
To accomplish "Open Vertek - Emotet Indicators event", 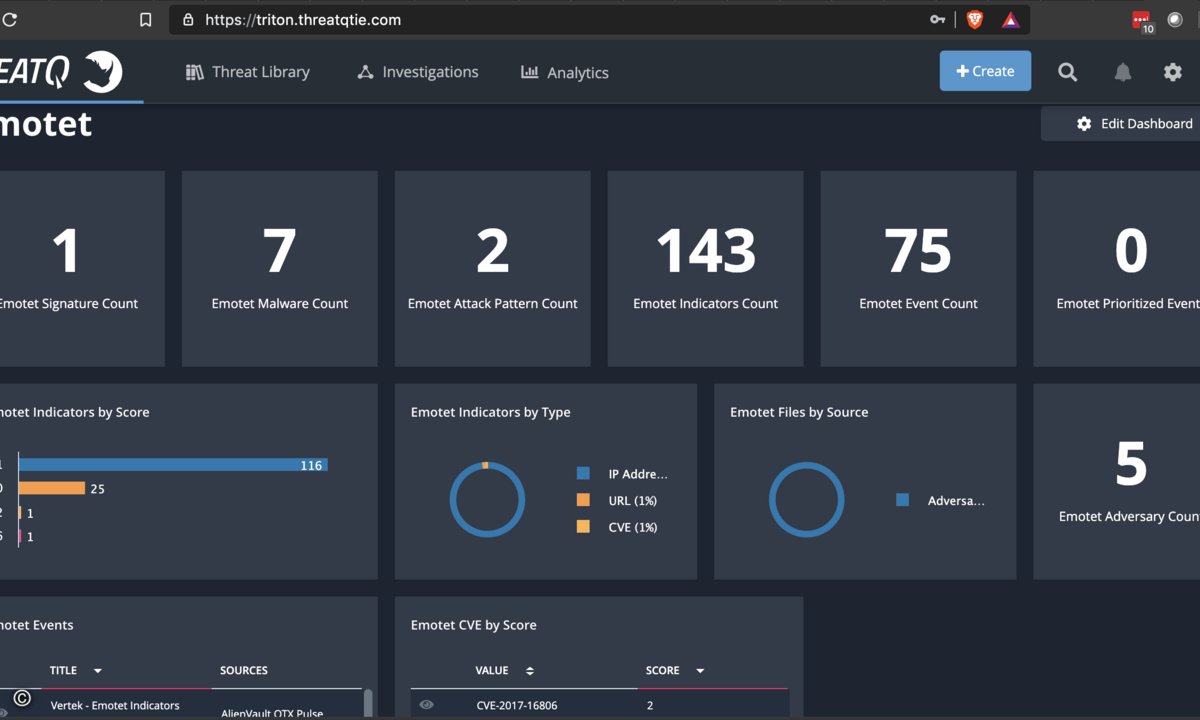I will [115, 705].
